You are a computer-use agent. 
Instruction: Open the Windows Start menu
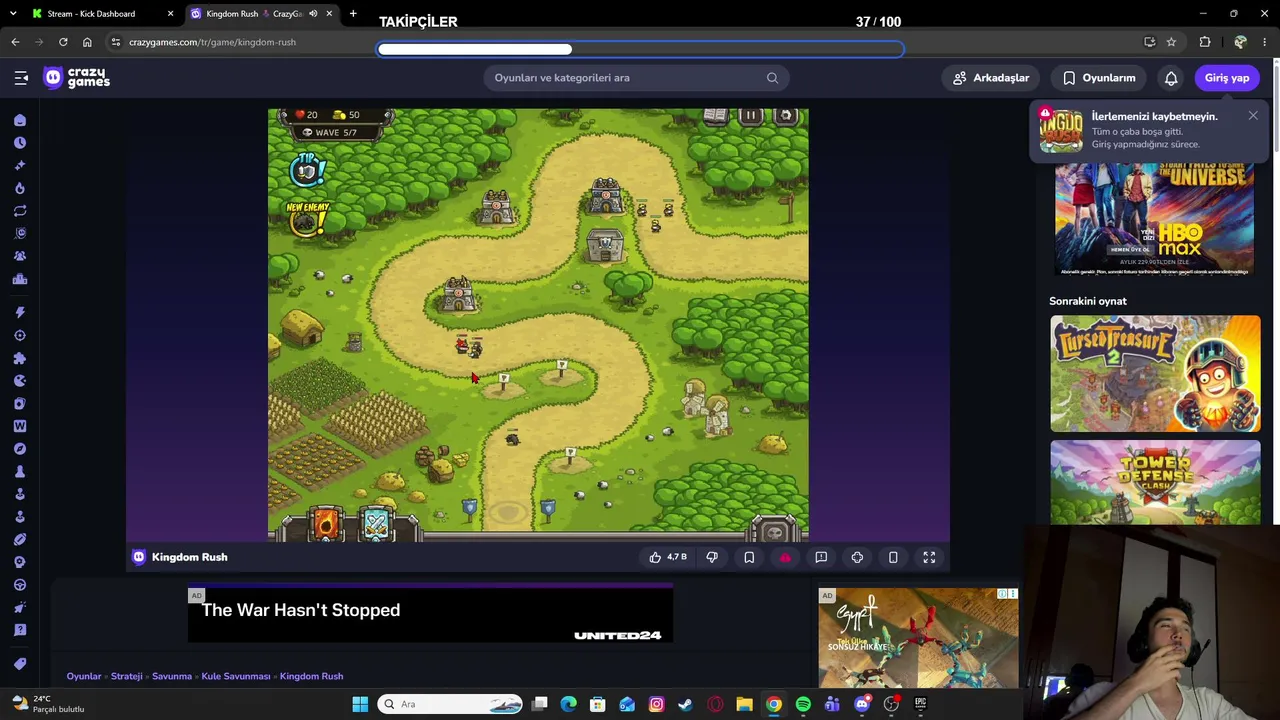point(360,704)
